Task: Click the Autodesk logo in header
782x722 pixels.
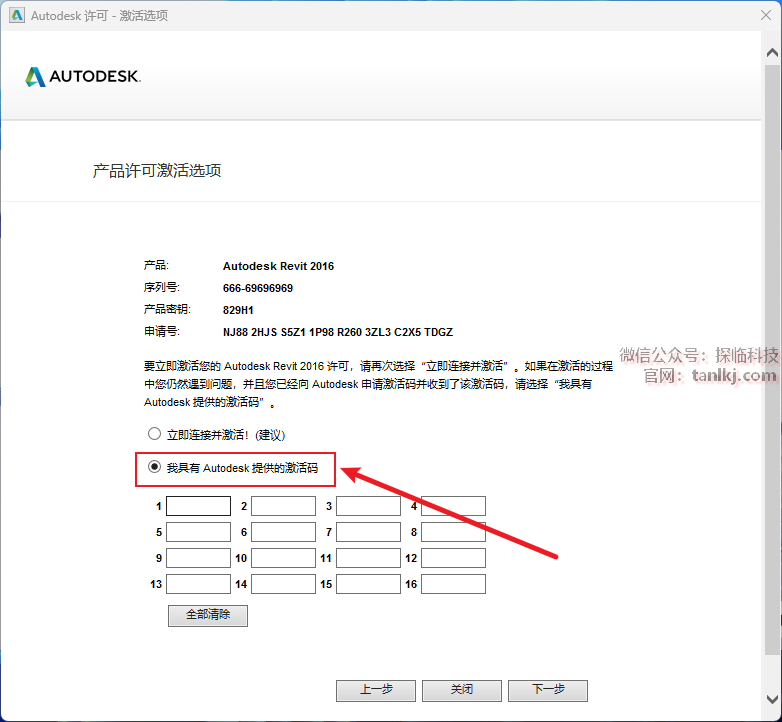Action: tap(83, 77)
